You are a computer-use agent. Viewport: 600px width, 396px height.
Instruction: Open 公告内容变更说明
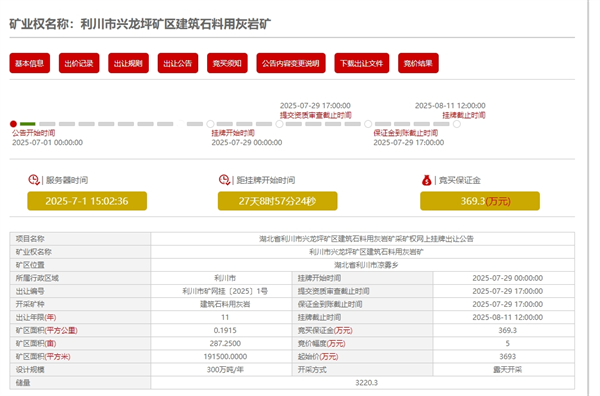tap(291, 63)
